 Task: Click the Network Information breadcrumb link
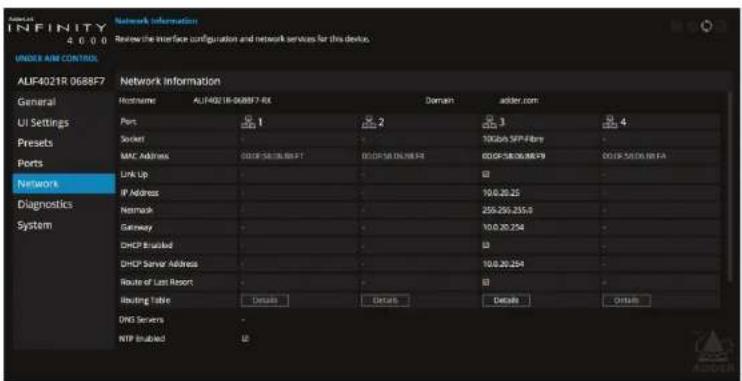157,21
